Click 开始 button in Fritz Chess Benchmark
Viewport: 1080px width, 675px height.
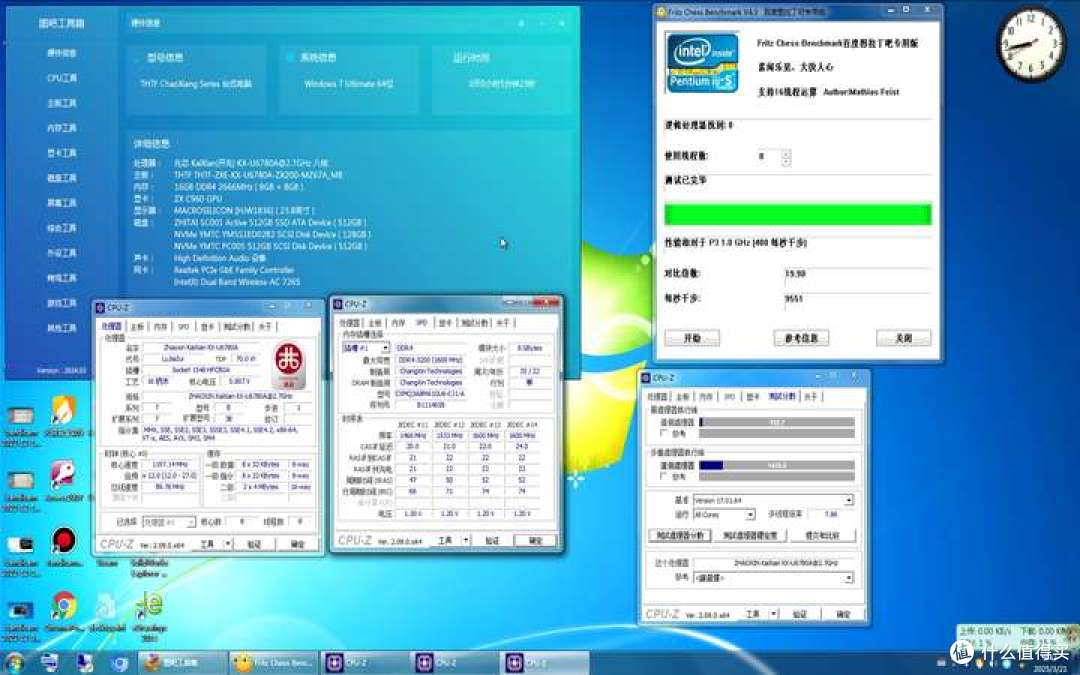692,338
